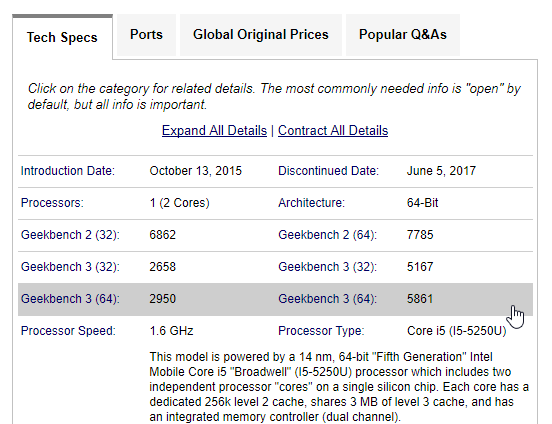Expand the Geekbench 2 (64) category

(x=327, y=235)
